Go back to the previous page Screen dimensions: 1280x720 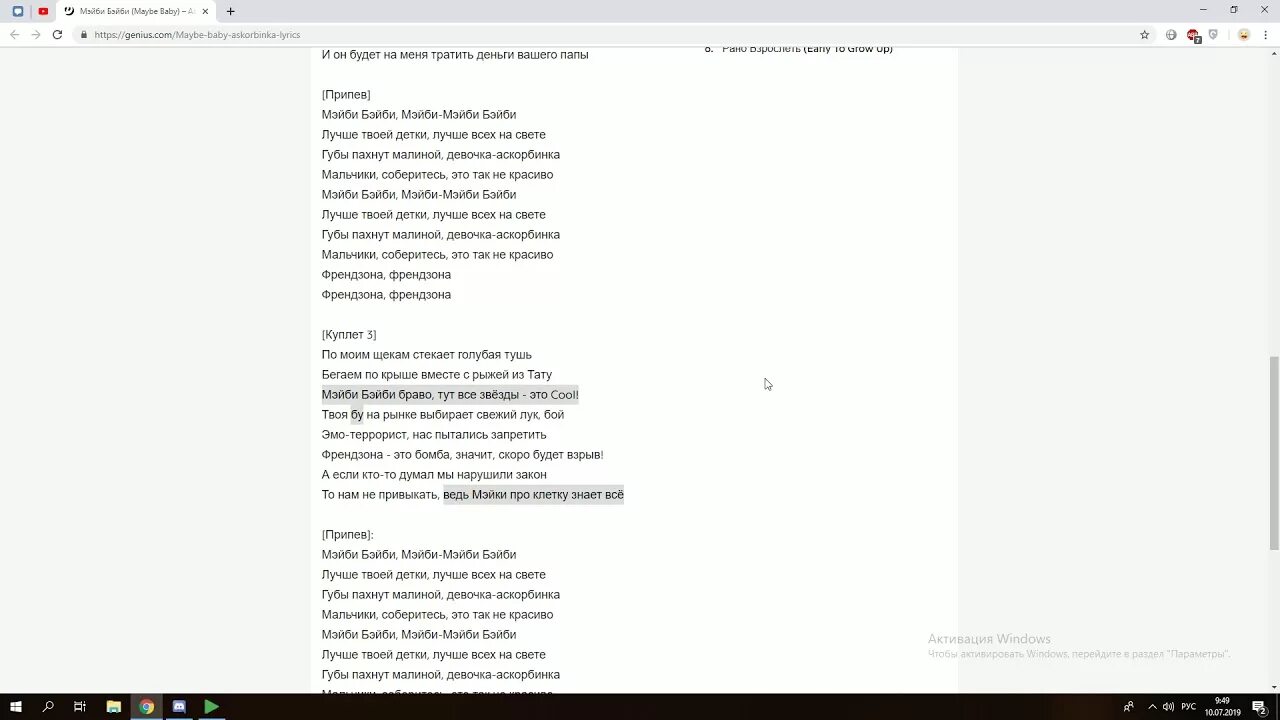[14, 34]
